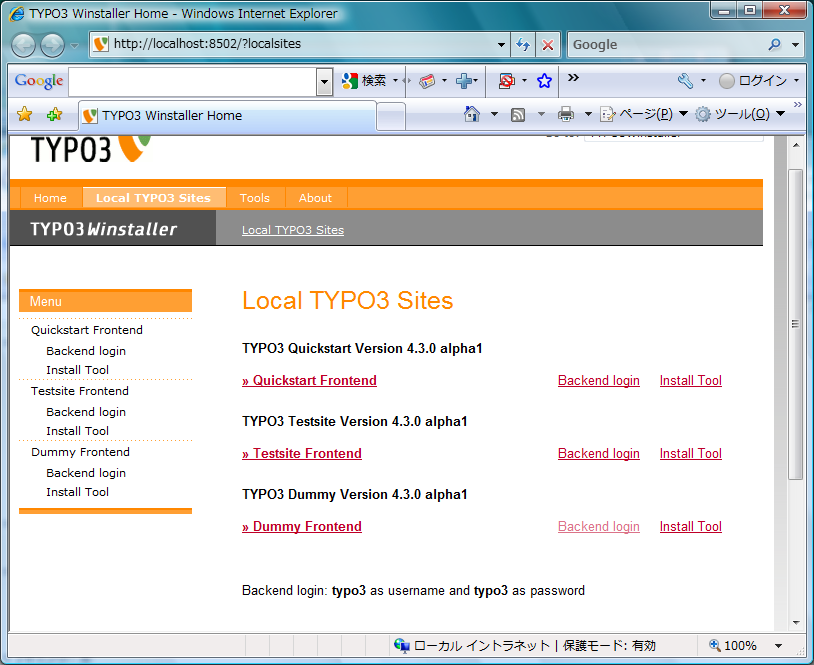Open the Favorites Center star icon
814x665 pixels.
click(25, 115)
